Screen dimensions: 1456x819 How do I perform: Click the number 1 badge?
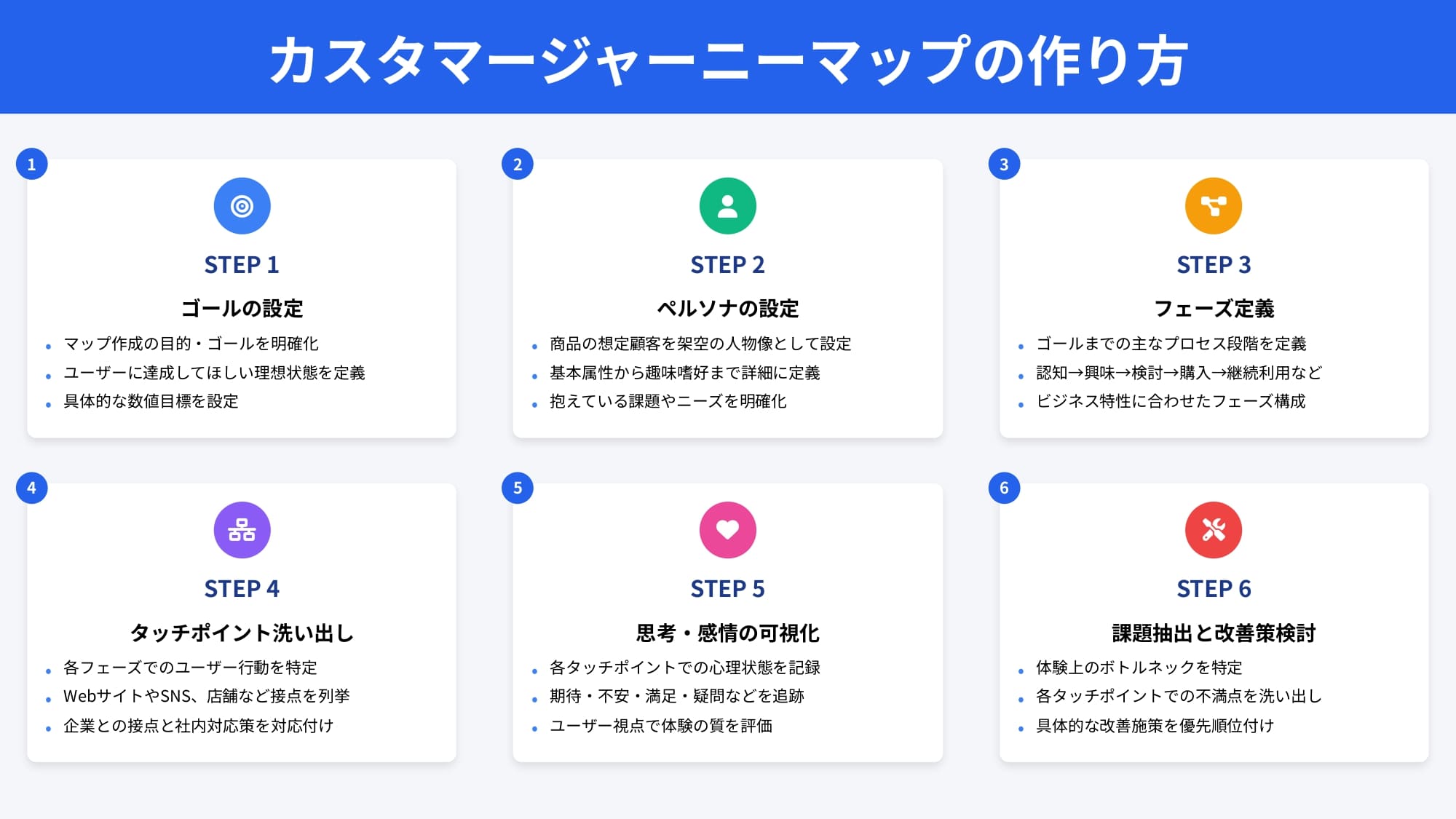click(31, 165)
